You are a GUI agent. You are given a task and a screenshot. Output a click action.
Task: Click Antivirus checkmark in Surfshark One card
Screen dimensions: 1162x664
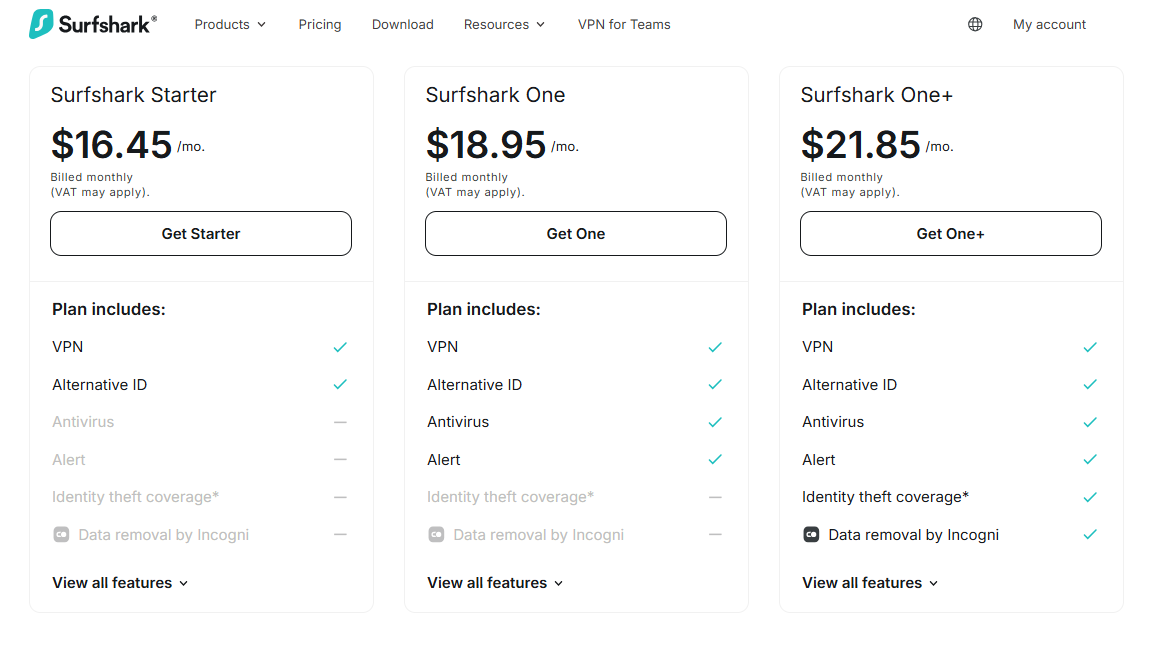coord(715,422)
